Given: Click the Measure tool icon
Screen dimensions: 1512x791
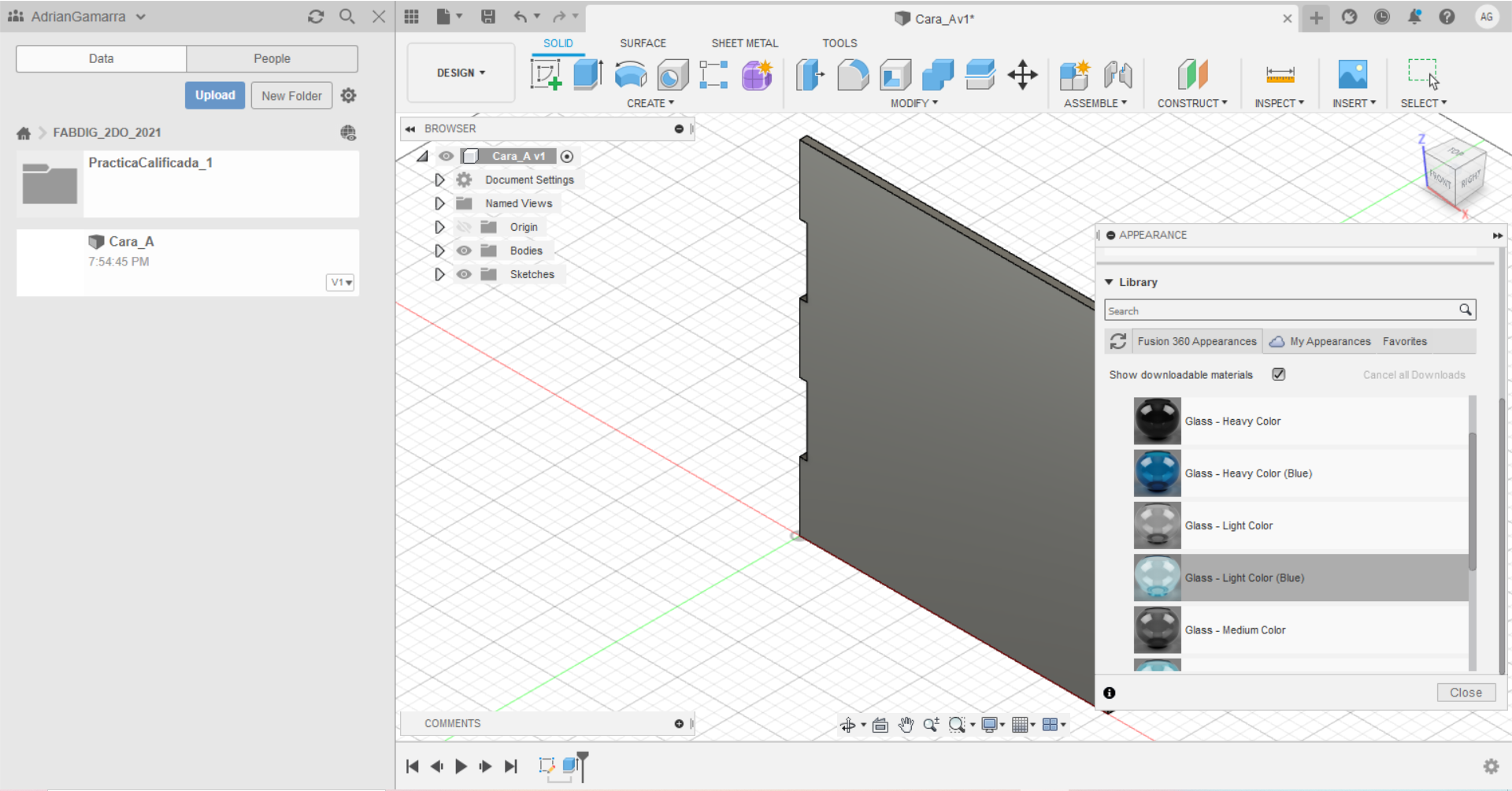Looking at the screenshot, I should point(1280,75).
